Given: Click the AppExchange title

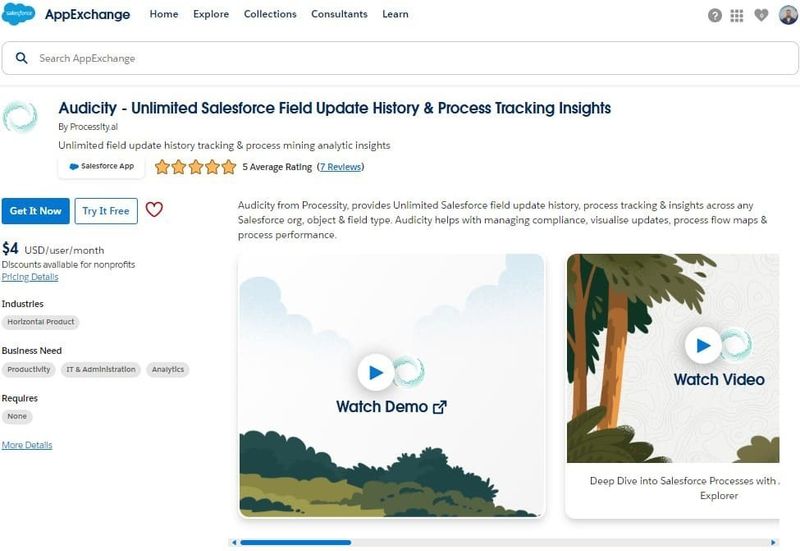Looking at the screenshot, I should [x=87, y=14].
